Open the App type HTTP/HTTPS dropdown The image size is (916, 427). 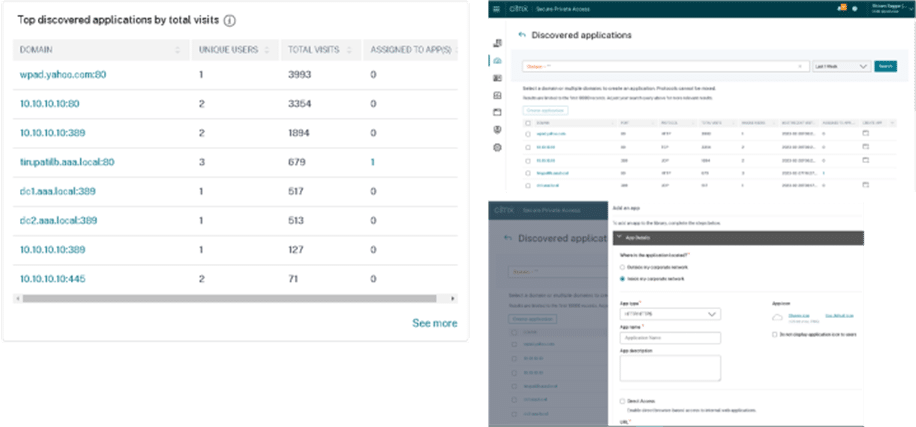[670, 314]
